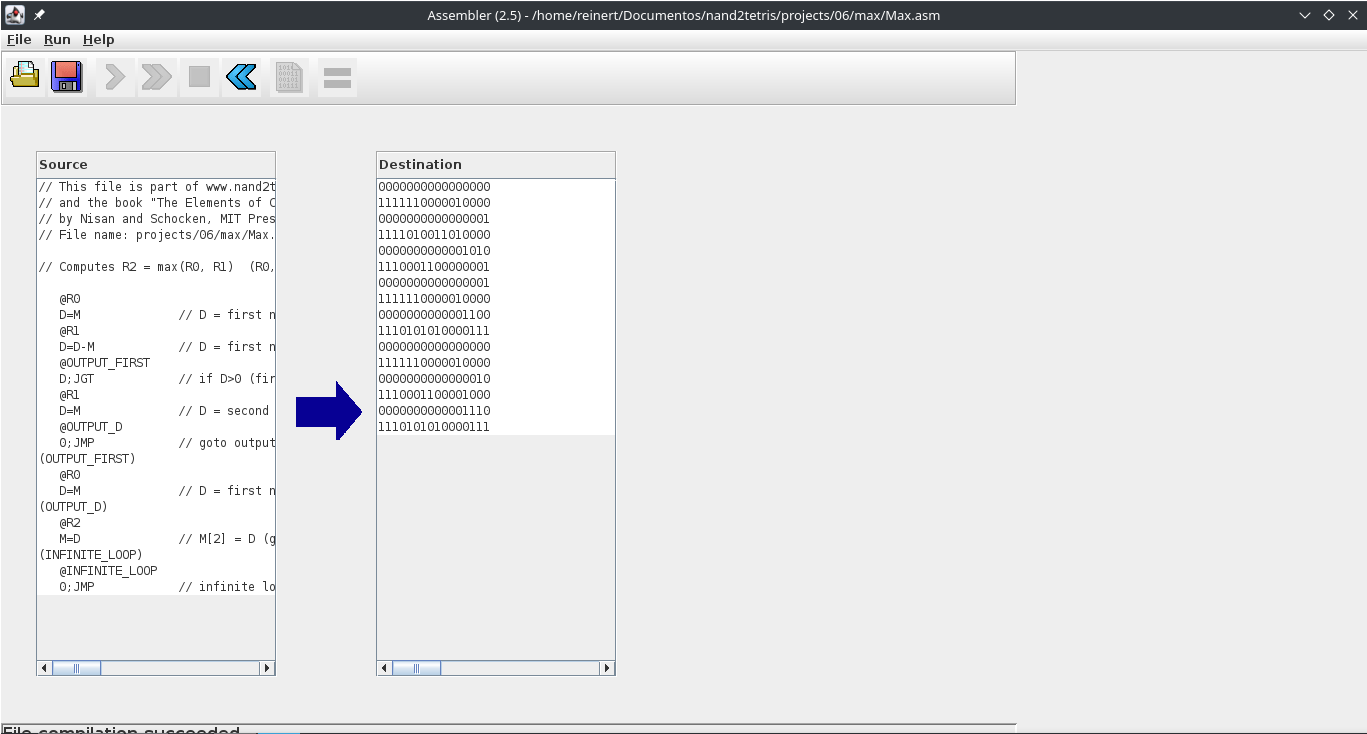Click the Destination panel horizontal scrollbar thumb
The width and height of the screenshot is (1367, 734).
(416, 668)
